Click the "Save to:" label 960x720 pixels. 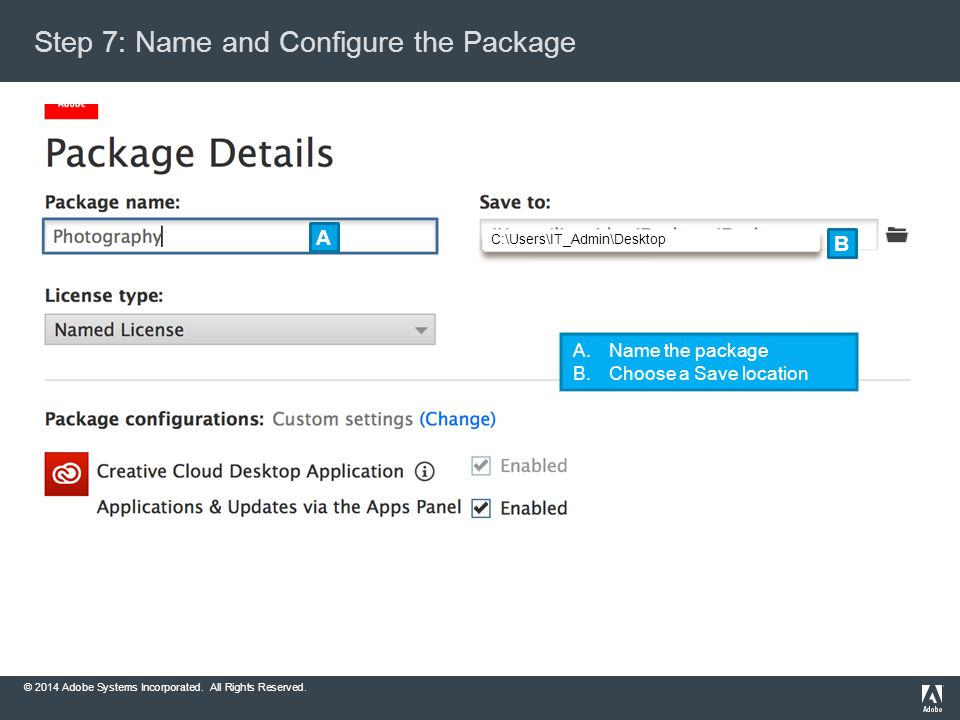(x=515, y=202)
